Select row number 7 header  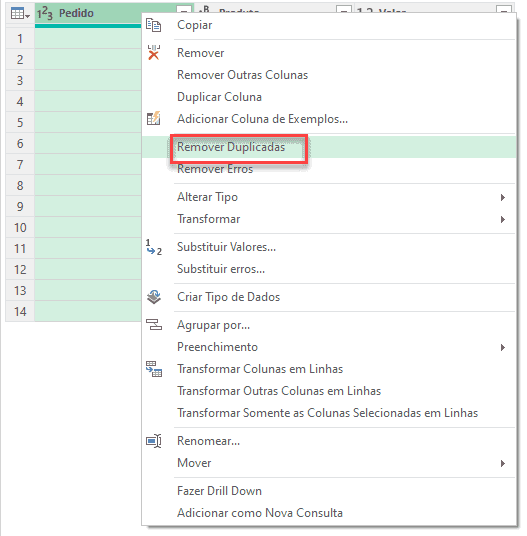click(20, 164)
